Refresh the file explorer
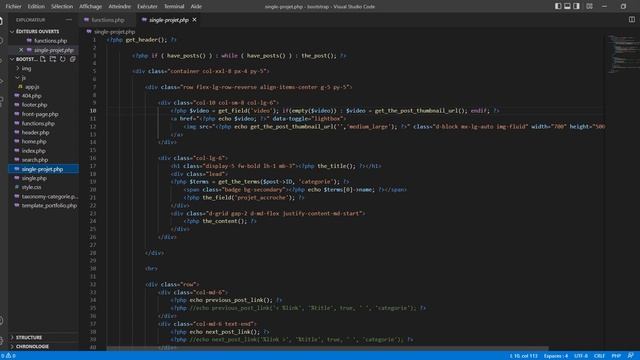 click(x=62, y=59)
